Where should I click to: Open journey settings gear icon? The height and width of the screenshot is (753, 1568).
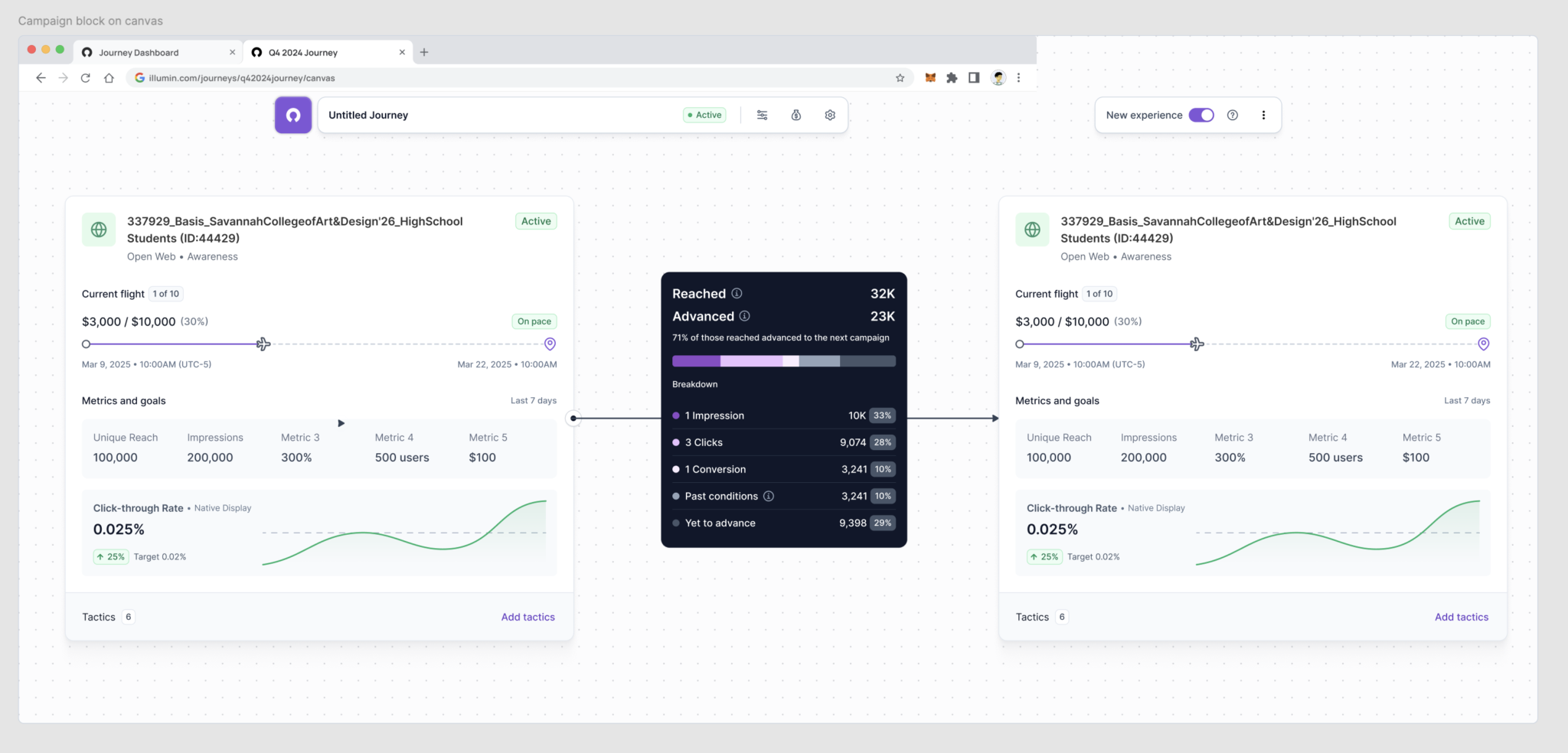coord(830,115)
